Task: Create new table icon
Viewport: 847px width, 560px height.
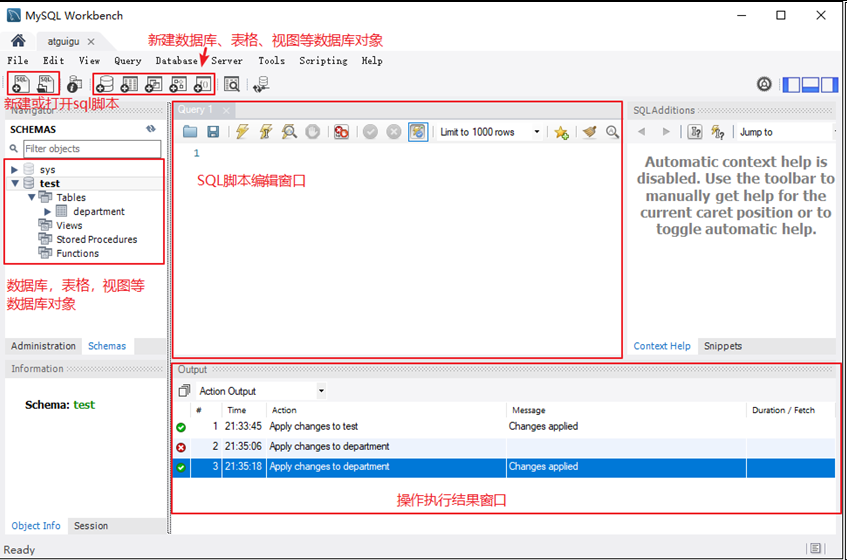Action: (x=129, y=84)
